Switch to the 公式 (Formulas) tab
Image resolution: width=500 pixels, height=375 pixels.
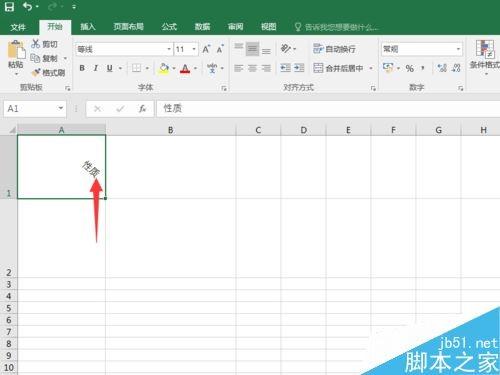point(169,27)
